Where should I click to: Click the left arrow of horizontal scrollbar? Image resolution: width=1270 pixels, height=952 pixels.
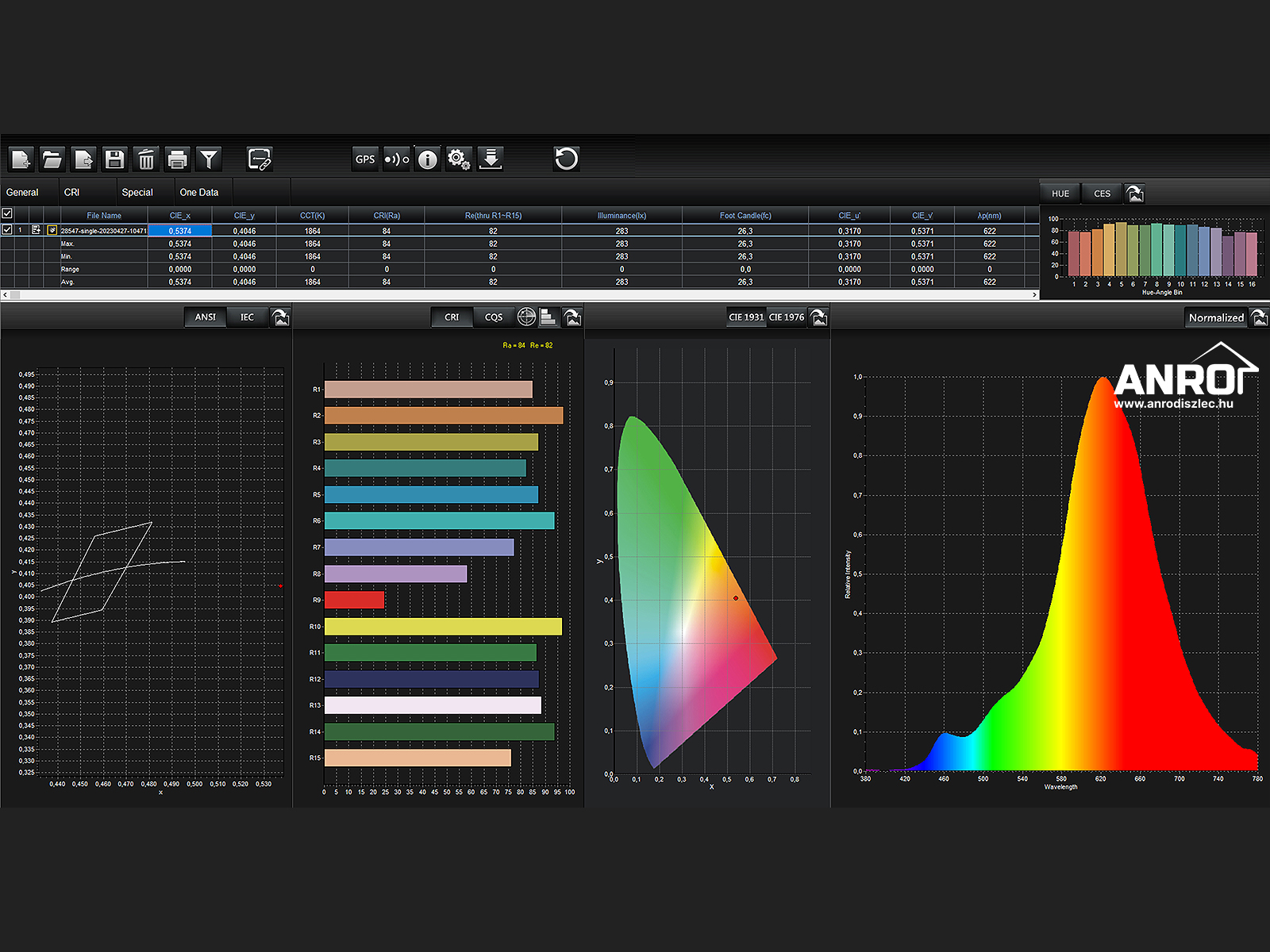tap(5, 295)
